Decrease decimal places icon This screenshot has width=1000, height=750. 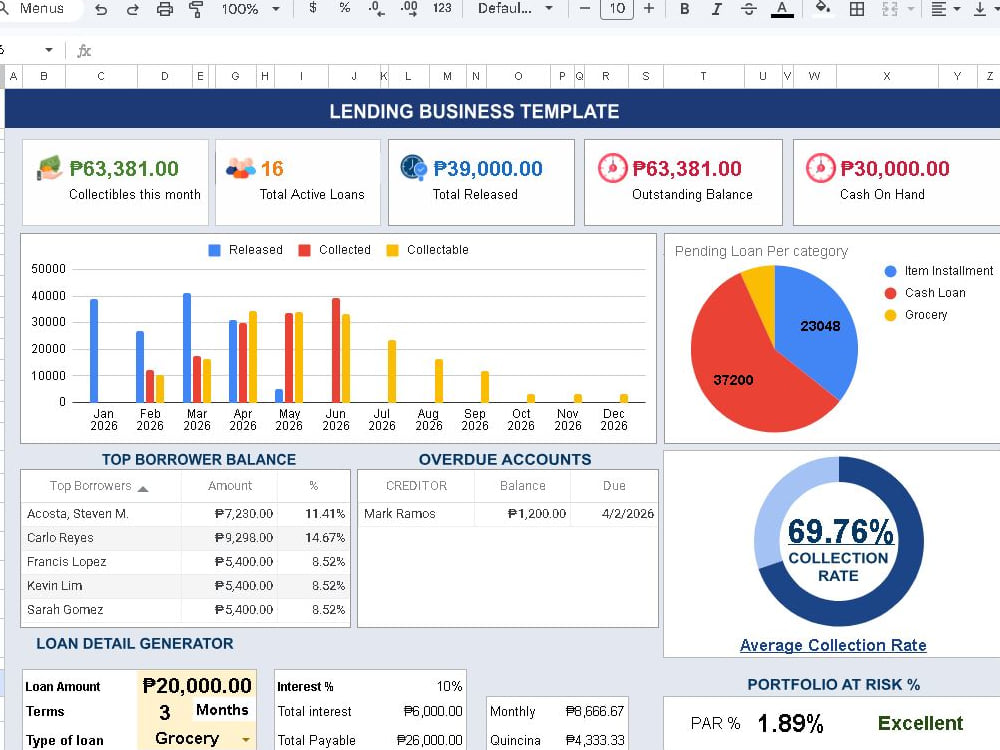pyautogui.click(x=376, y=9)
